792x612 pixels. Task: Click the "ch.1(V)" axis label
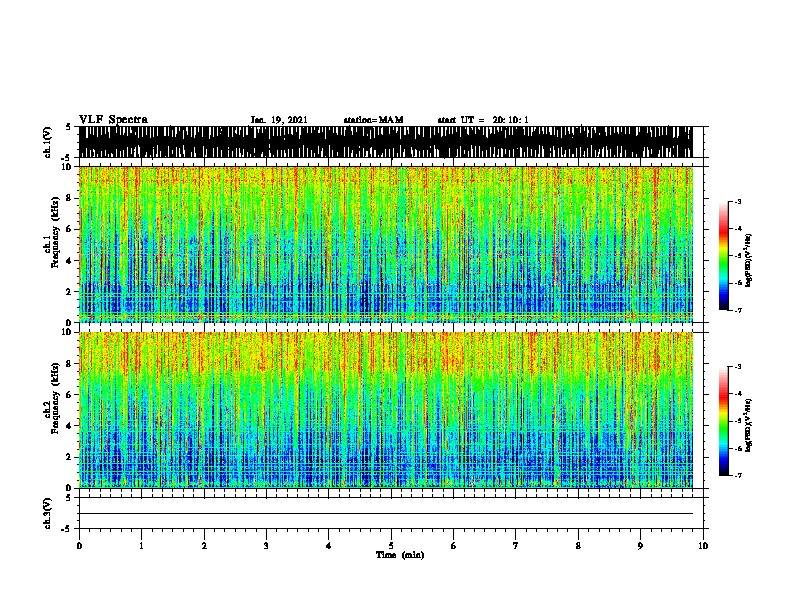click(47, 142)
